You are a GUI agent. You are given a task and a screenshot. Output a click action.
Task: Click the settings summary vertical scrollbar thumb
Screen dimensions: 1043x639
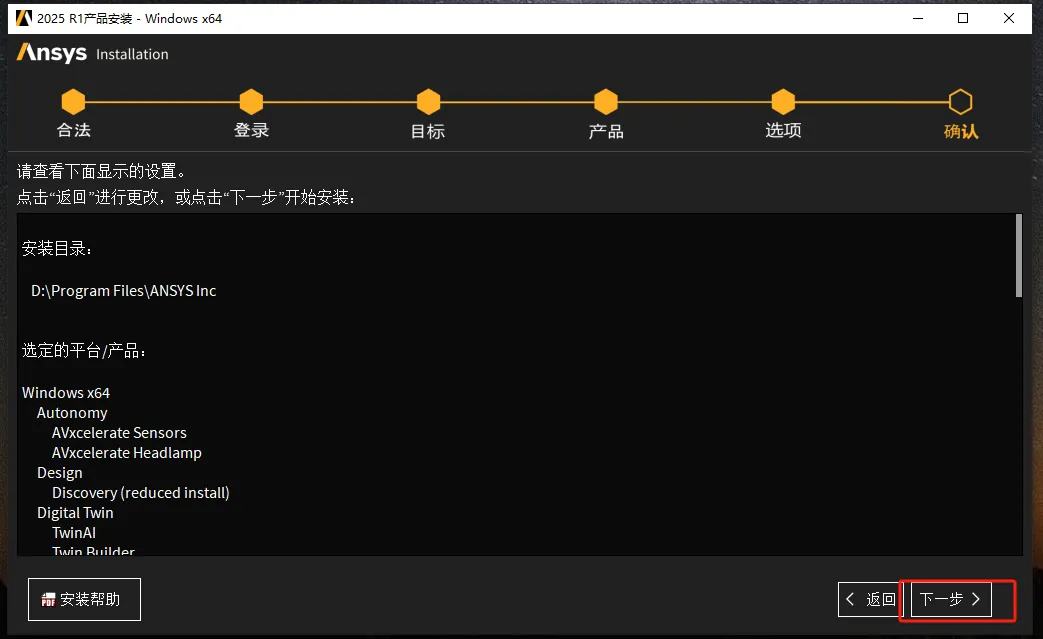1018,255
